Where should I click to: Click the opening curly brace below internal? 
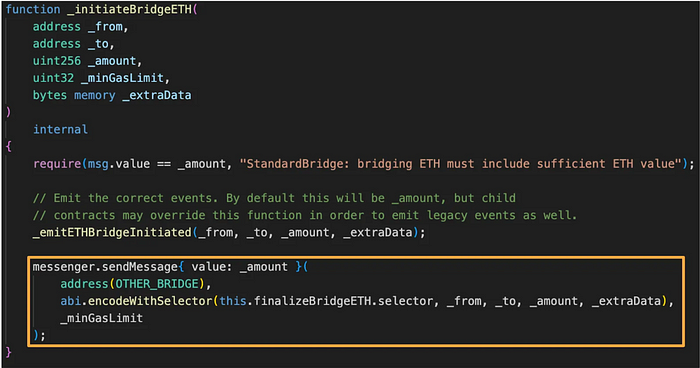[8, 146]
